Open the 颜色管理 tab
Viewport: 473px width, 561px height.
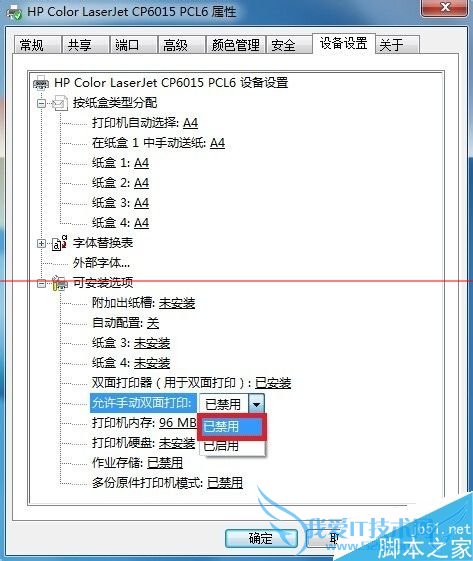click(x=235, y=45)
